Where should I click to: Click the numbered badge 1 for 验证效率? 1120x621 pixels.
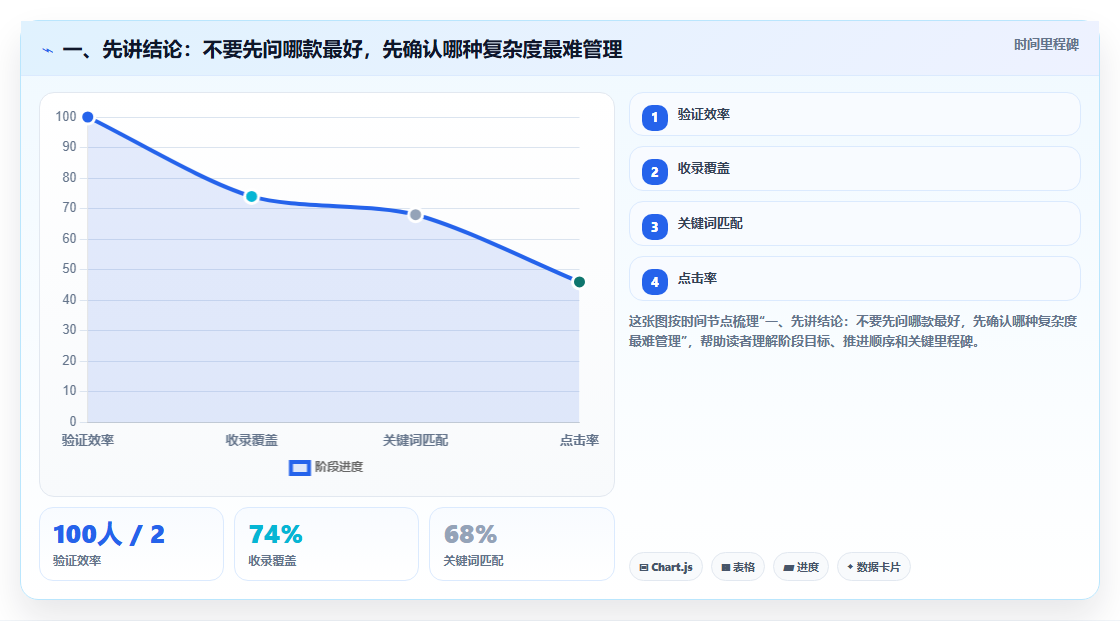click(654, 118)
